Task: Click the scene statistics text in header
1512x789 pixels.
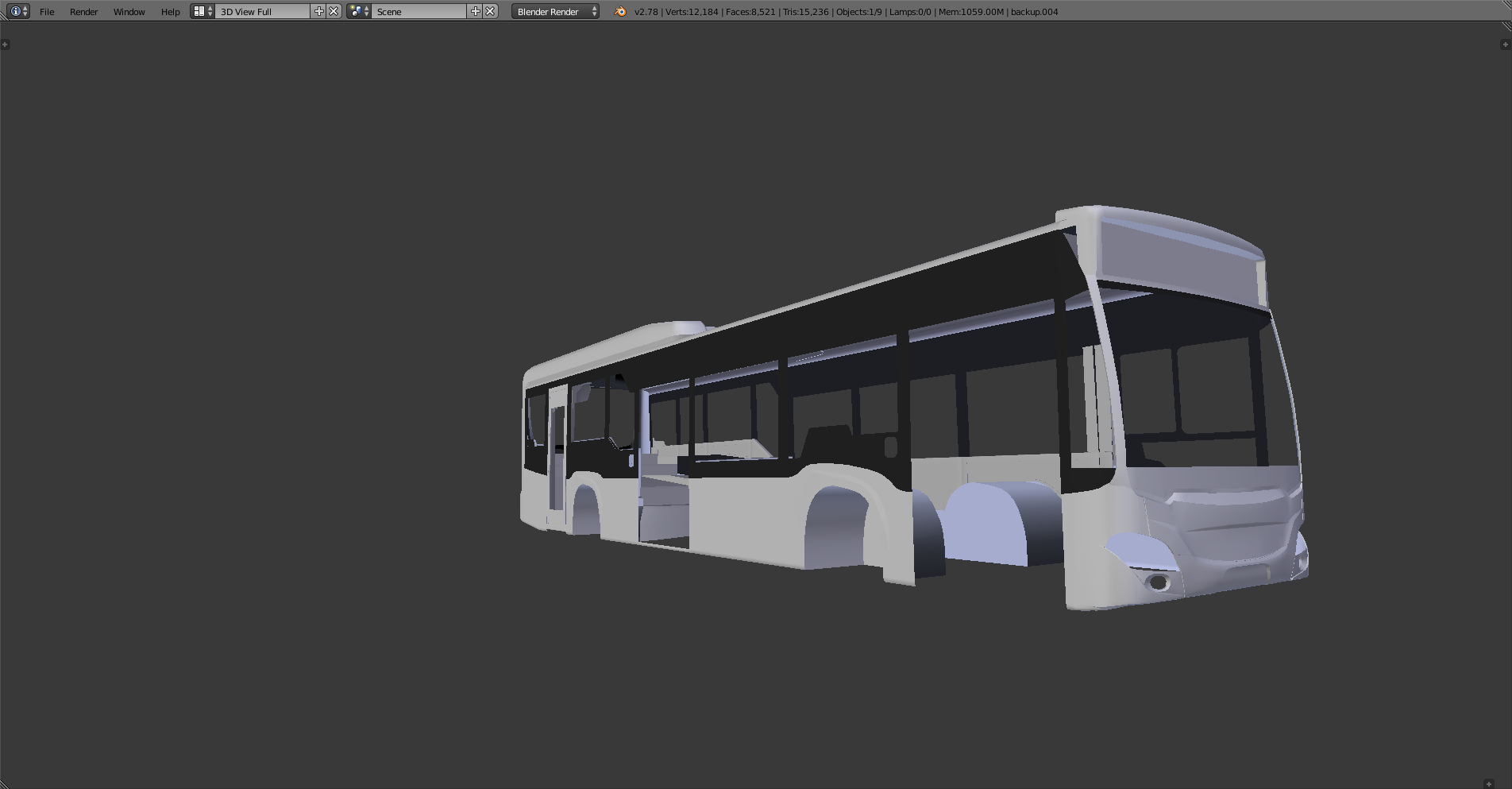Action: [846, 12]
